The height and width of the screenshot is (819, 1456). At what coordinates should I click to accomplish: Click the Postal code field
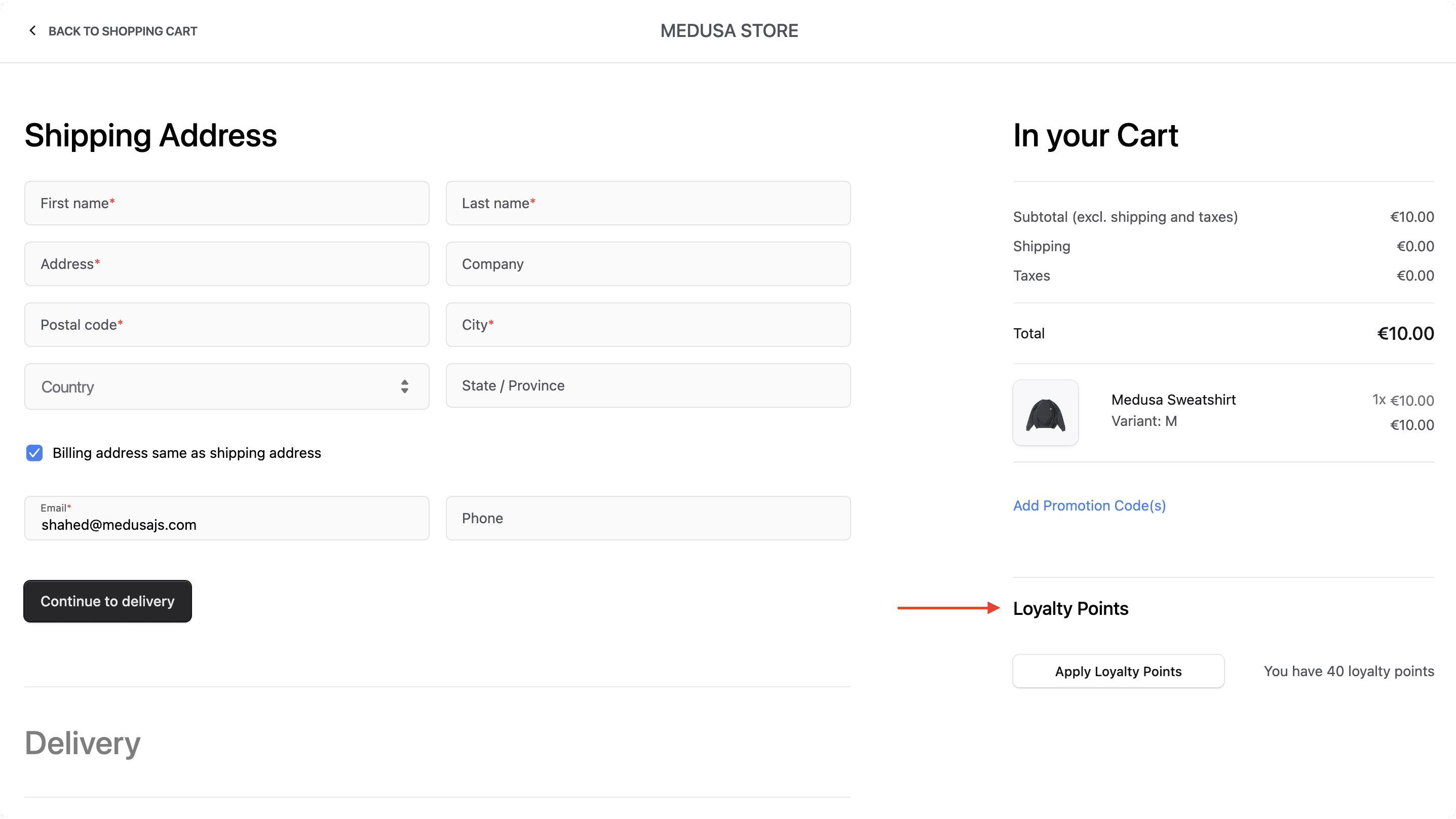[x=226, y=325]
